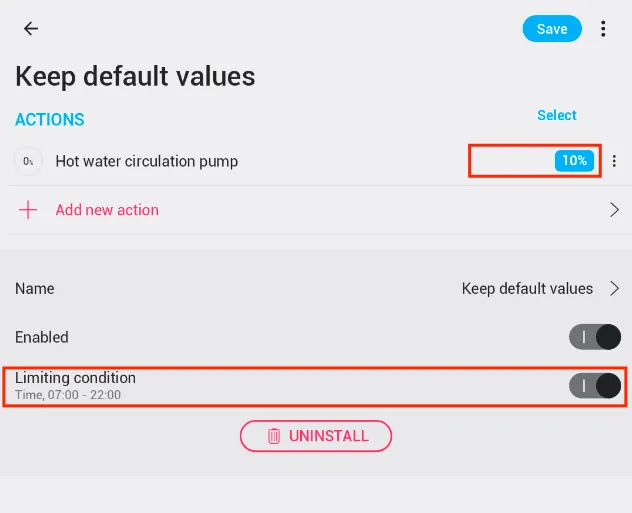The height and width of the screenshot is (513, 632).
Task: Click the Limiting condition label
Action: 75,378
